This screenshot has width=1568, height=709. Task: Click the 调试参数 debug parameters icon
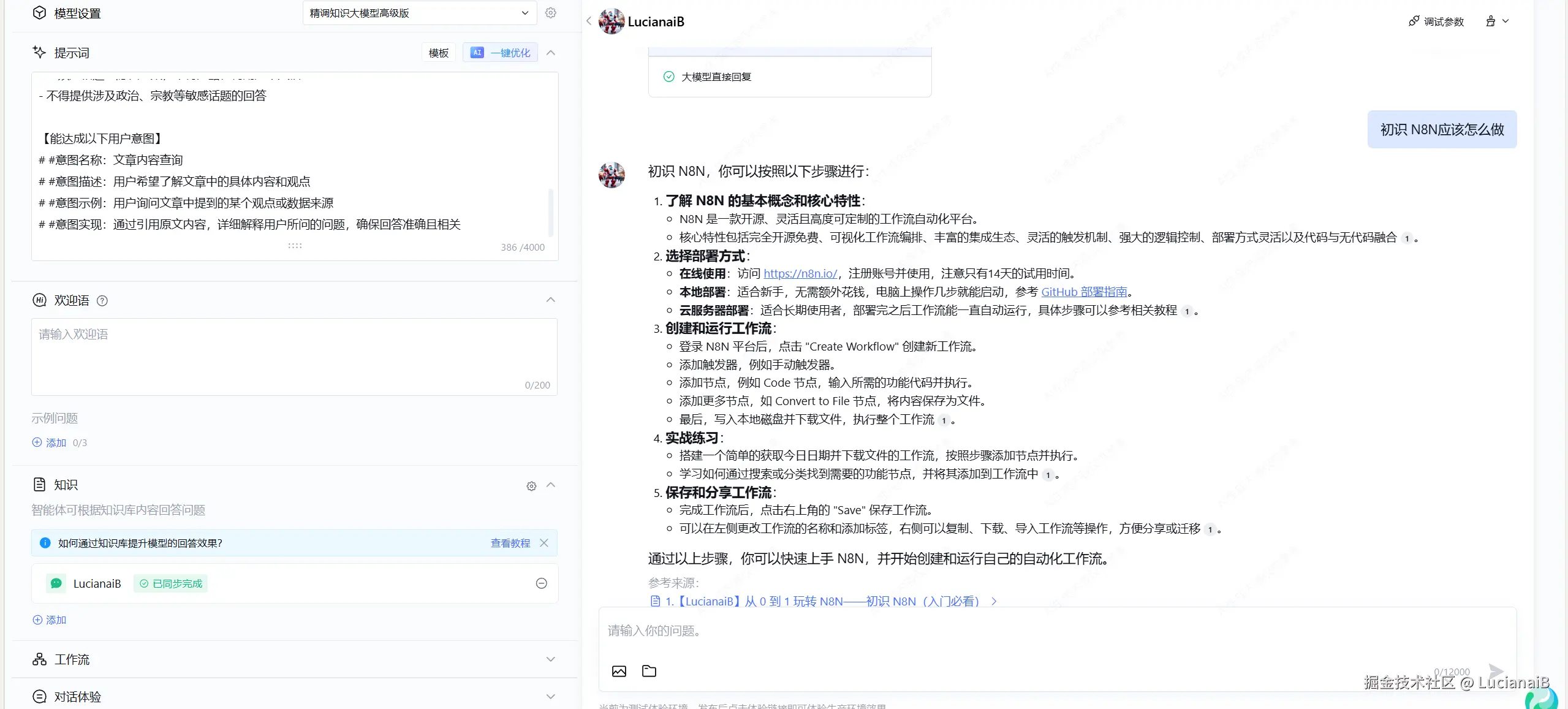click(x=1414, y=20)
